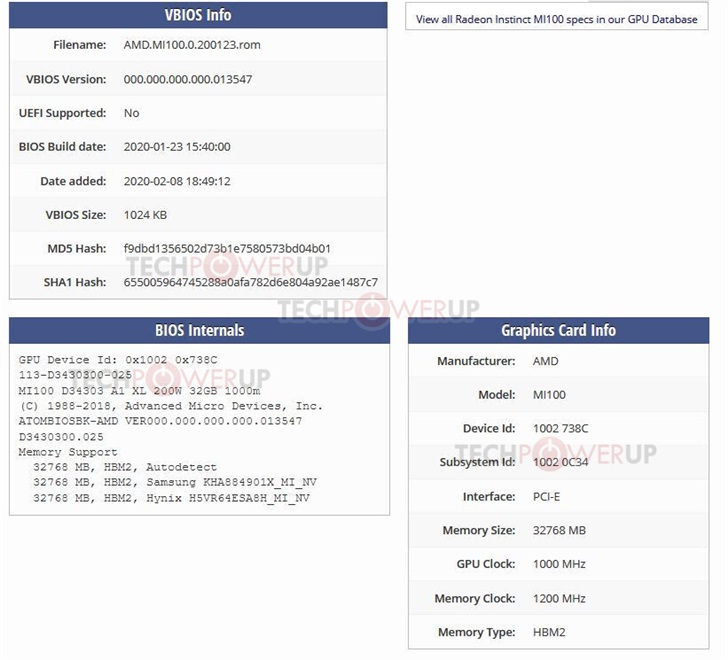Select the HBM2 Autodetect memory line
Viewport: 728px width, 660px height.
[x=125, y=467]
